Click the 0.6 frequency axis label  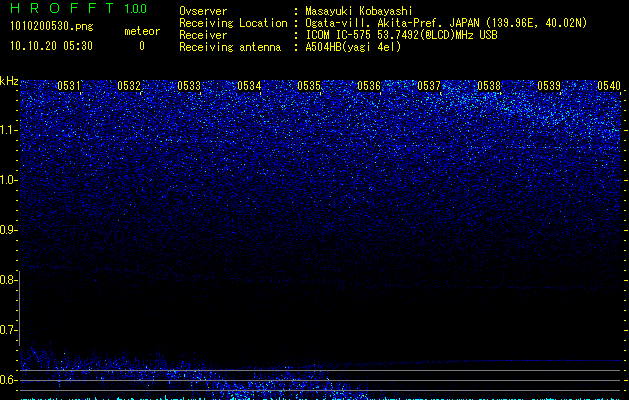tap(9, 380)
